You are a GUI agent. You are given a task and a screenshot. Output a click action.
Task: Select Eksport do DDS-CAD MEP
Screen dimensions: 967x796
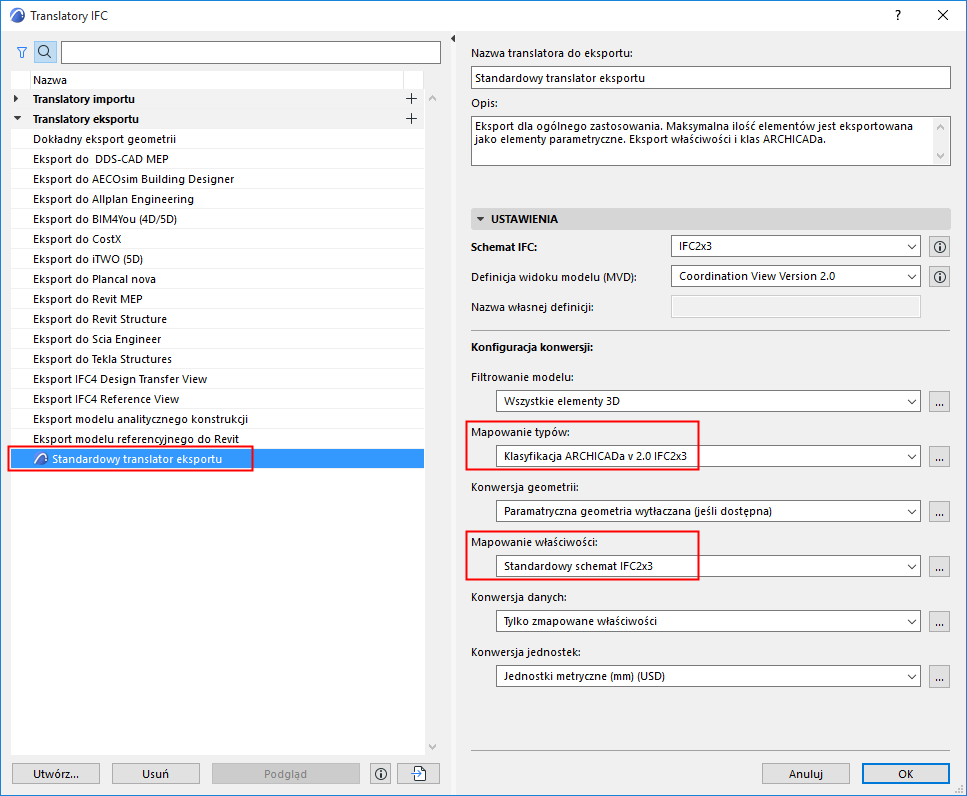[x=217, y=159]
